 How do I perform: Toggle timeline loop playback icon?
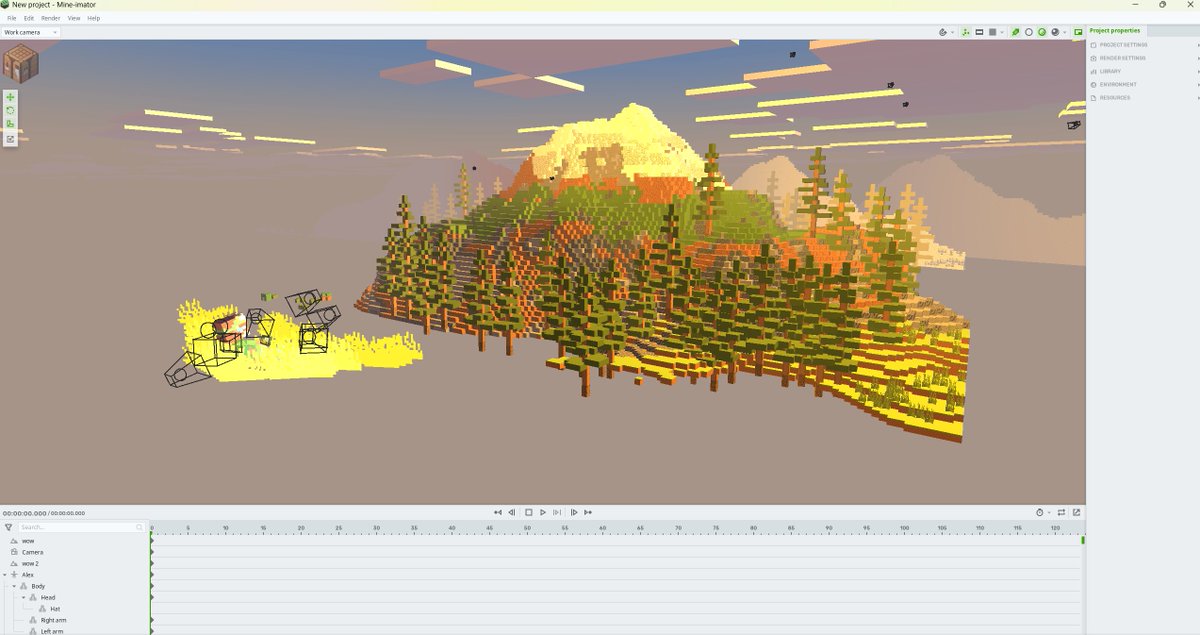pyautogui.click(x=1061, y=512)
